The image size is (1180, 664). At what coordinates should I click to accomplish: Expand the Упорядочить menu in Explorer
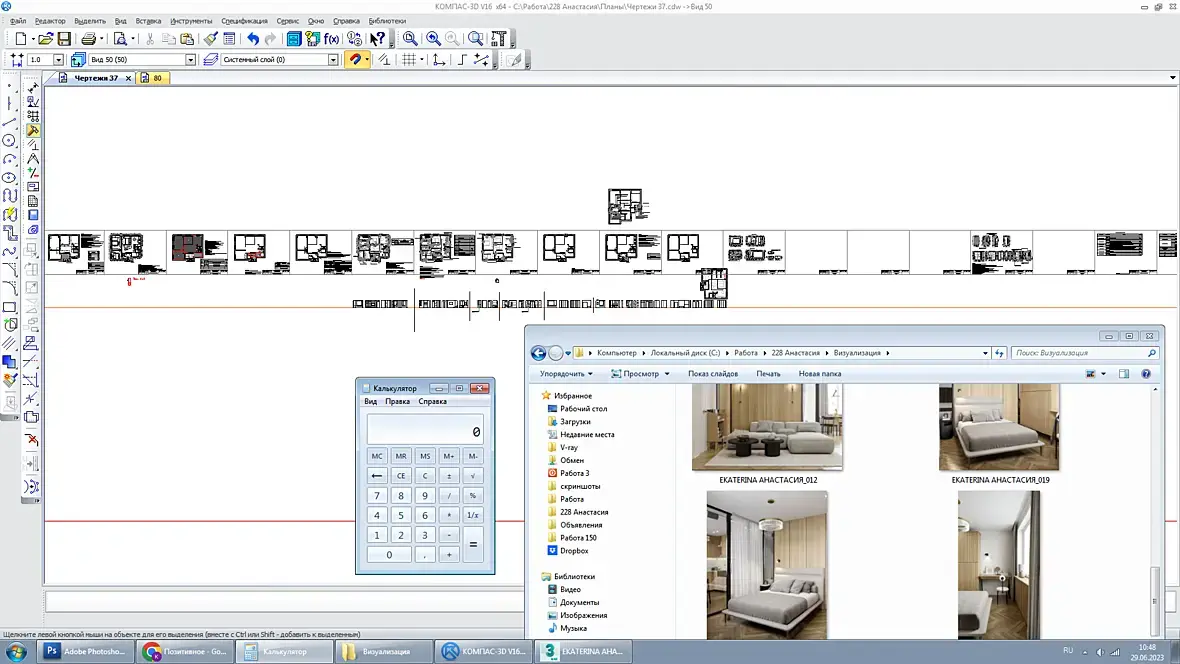566,373
